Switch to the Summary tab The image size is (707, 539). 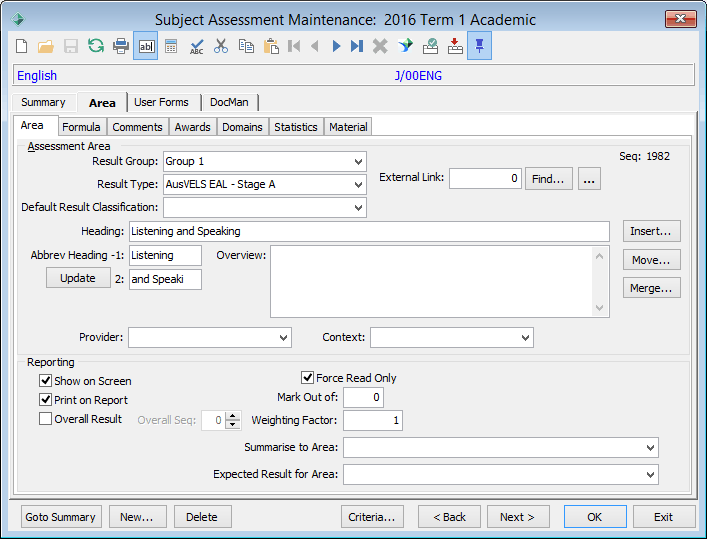pos(43,102)
